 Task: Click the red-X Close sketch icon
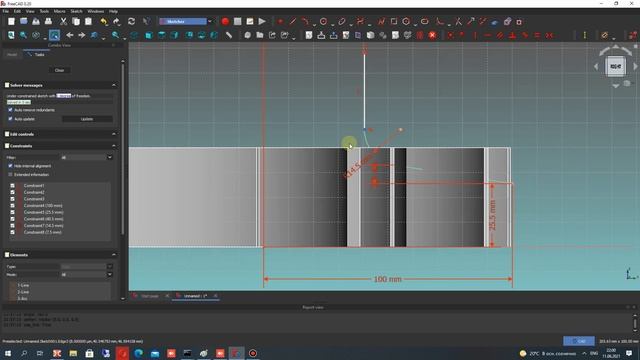pos(432,36)
